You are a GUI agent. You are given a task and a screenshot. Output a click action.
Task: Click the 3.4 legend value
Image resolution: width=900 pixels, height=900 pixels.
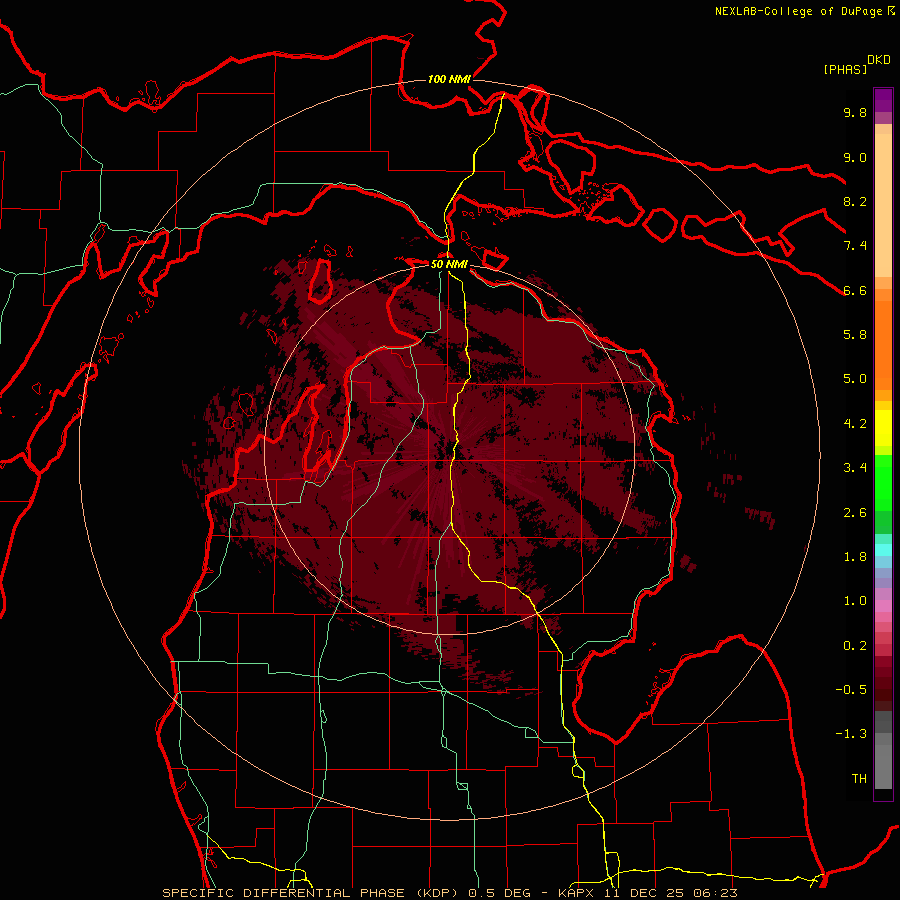pyautogui.click(x=855, y=468)
